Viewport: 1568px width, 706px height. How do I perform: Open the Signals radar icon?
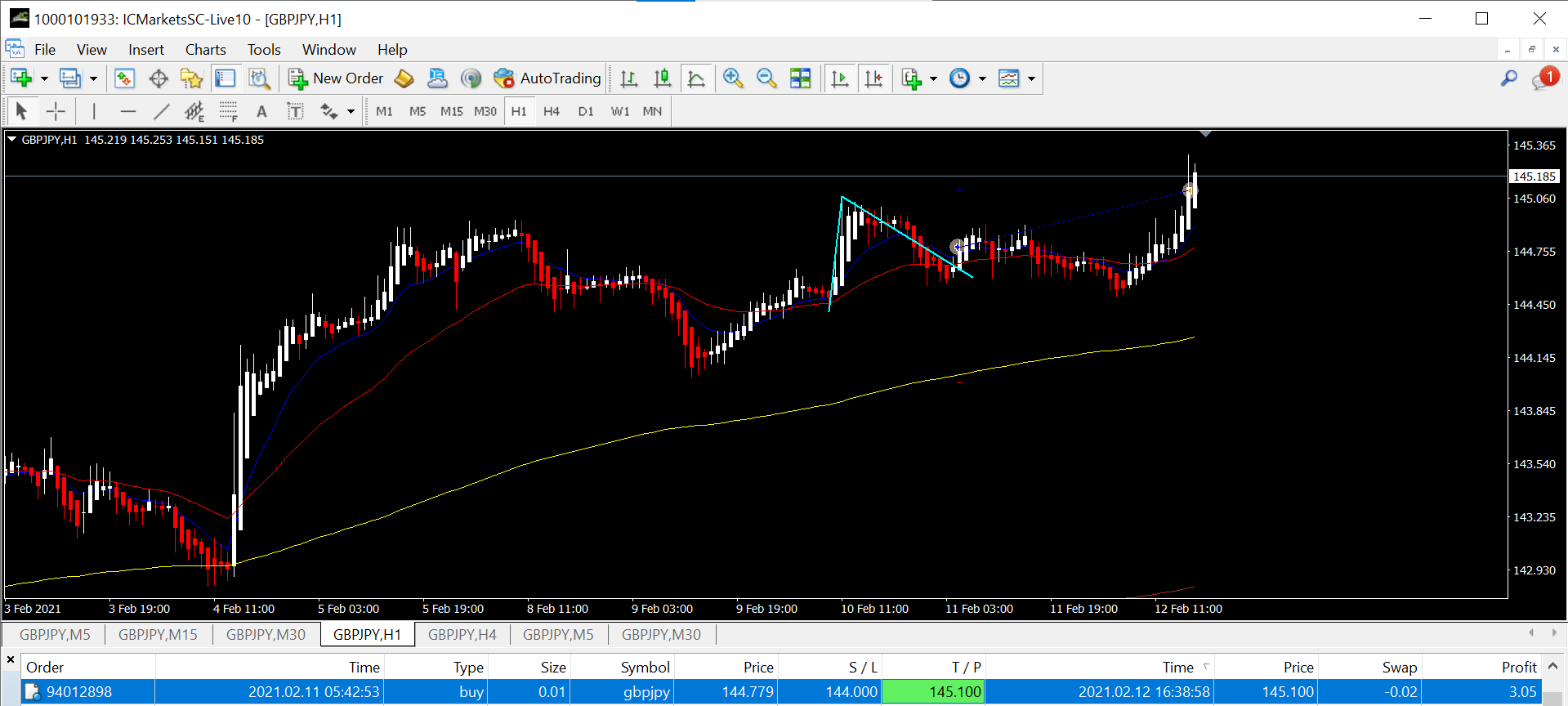471,78
